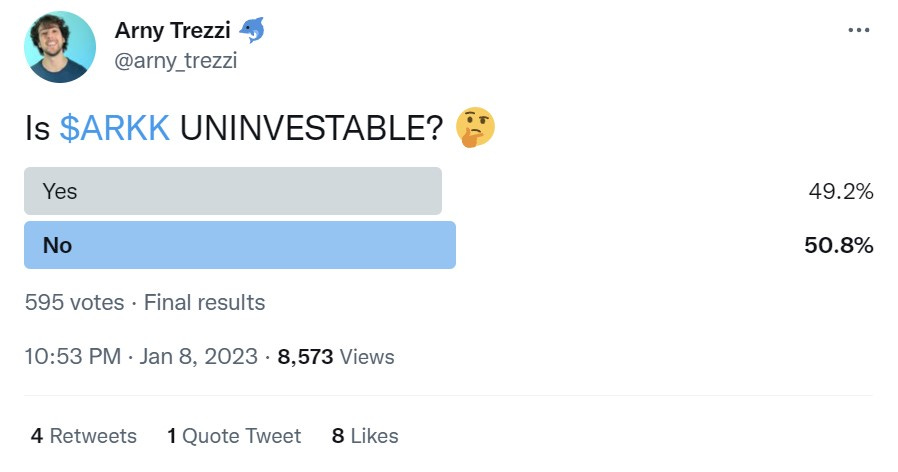Screen dimensions: 898x472
Task: Click the 50.8% poll percentage
Action: 838,245
